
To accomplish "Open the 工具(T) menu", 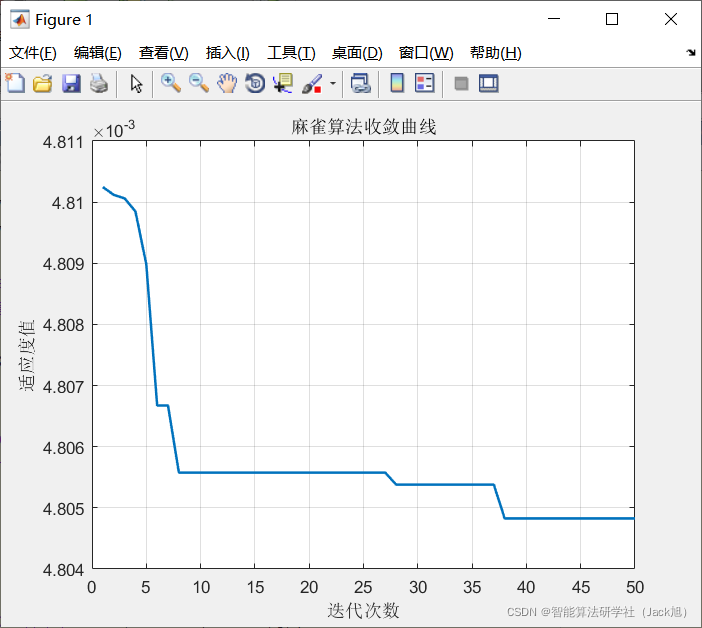I will 291,53.
